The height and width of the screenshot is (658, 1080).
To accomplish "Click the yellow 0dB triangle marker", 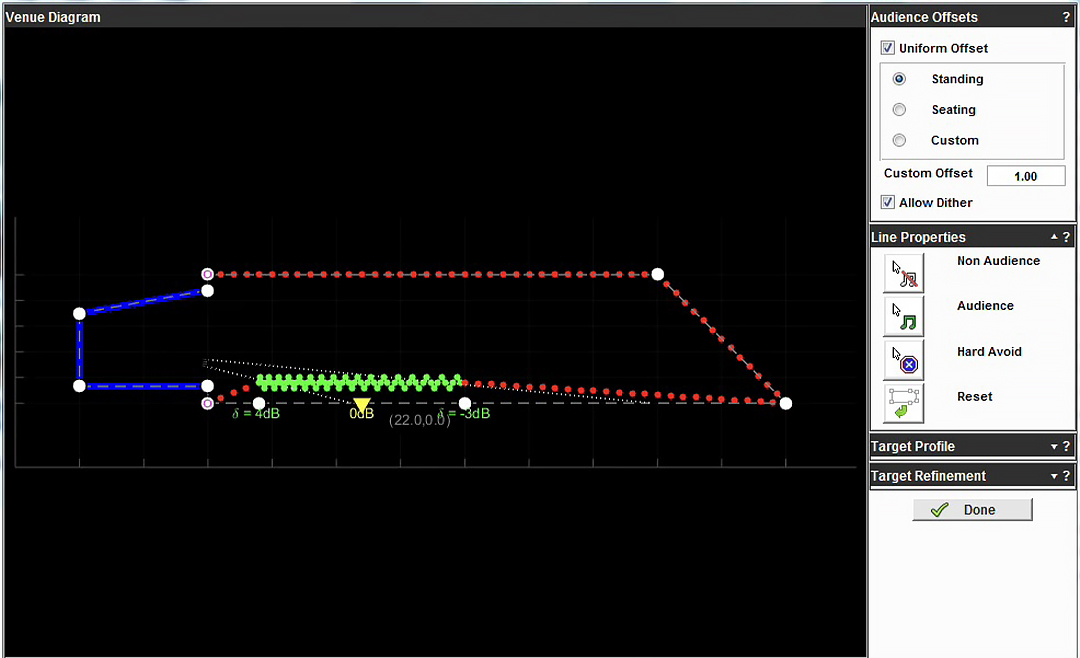I will click(362, 404).
